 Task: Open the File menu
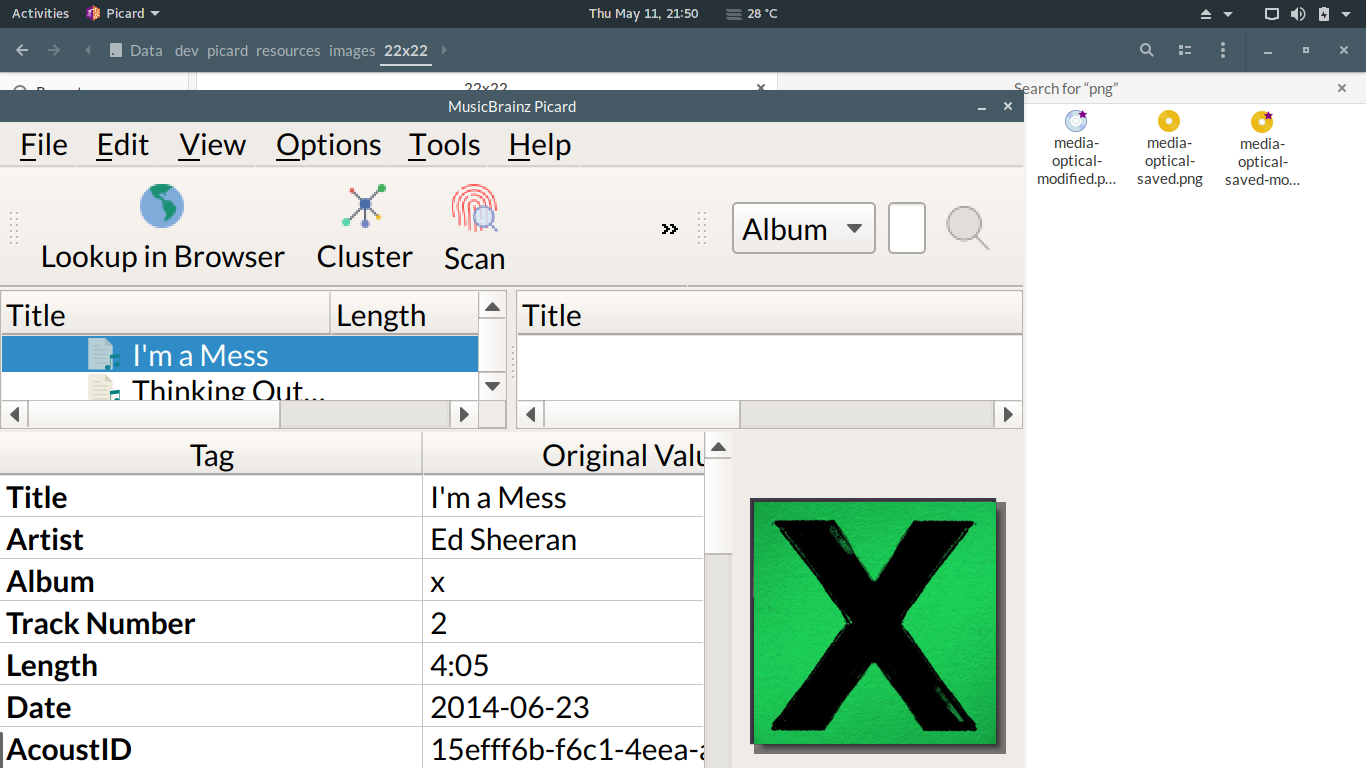(x=44, y=145)
